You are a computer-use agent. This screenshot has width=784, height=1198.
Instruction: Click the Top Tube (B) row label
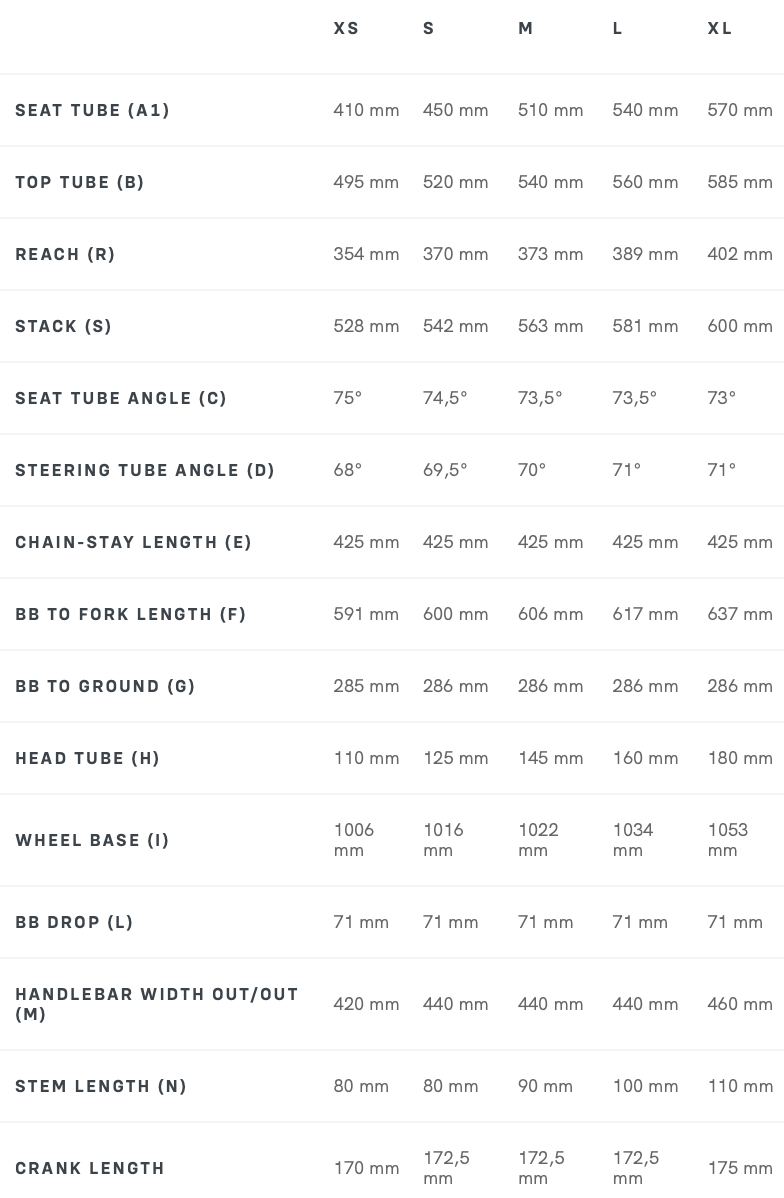(x=79, y=182)
